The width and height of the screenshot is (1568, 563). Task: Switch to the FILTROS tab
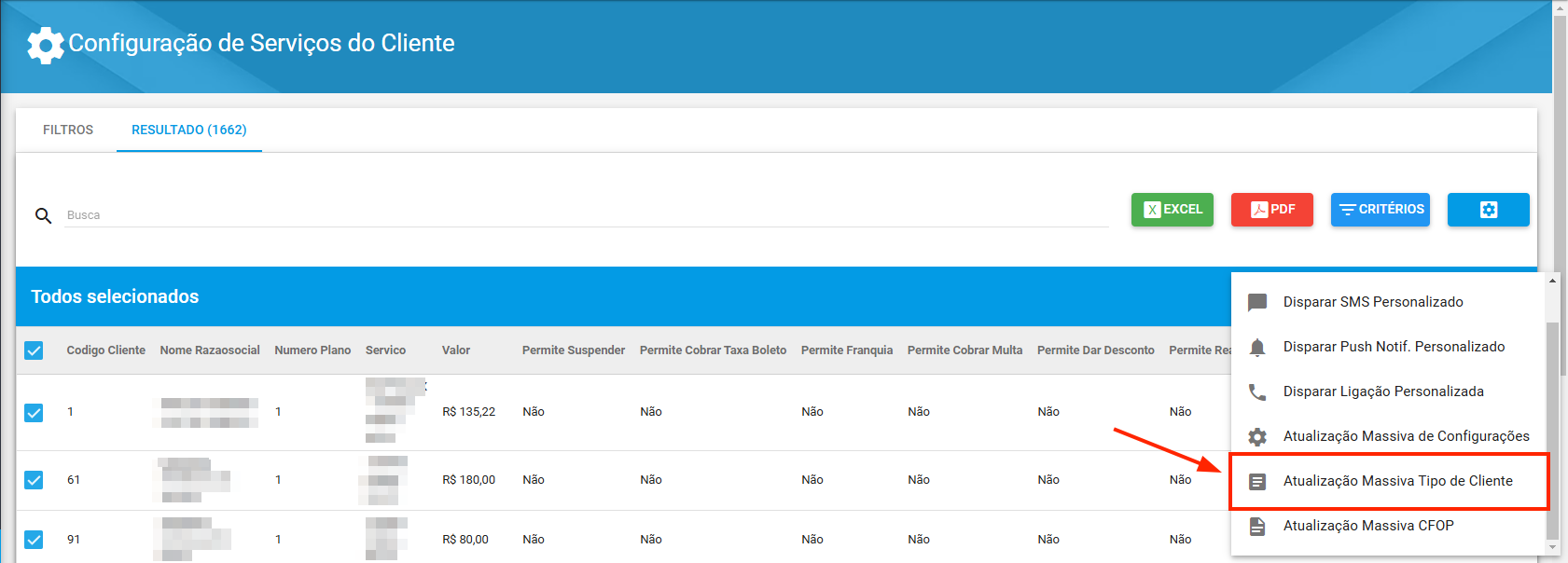point(68,130)
